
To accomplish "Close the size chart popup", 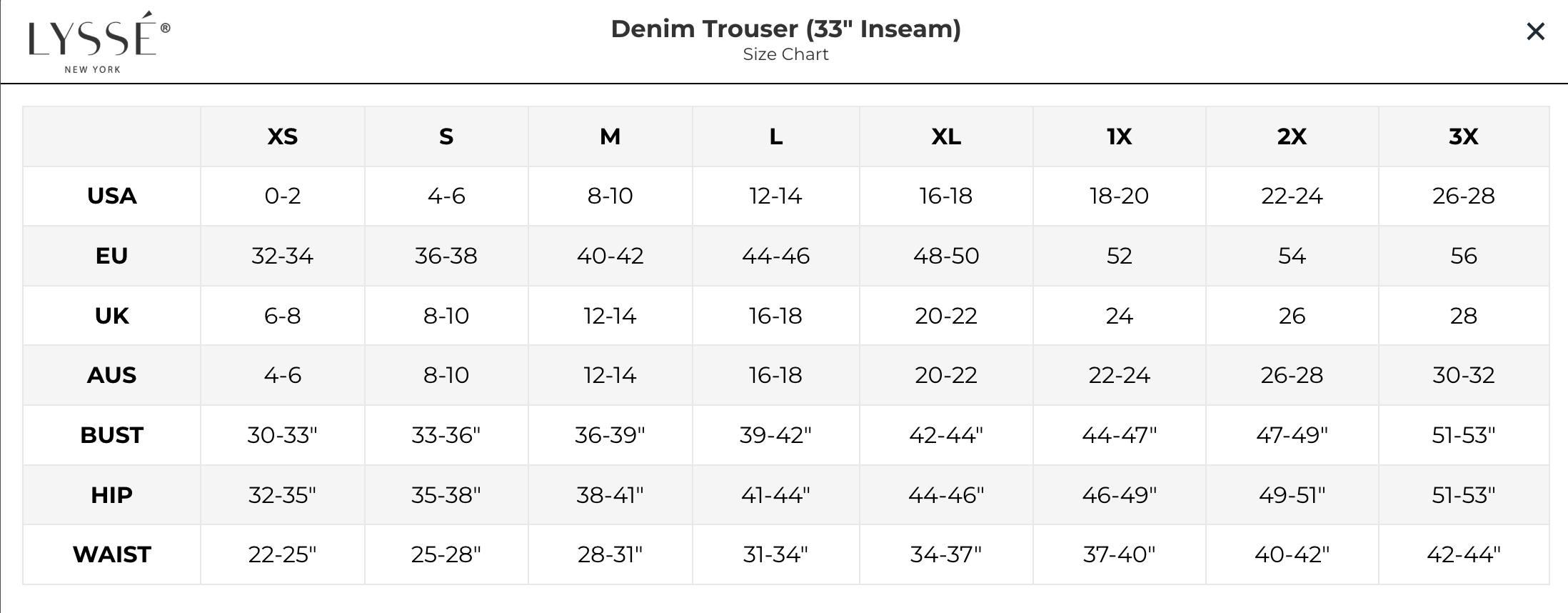I will pyautogui.click(x=1535, y=31).
